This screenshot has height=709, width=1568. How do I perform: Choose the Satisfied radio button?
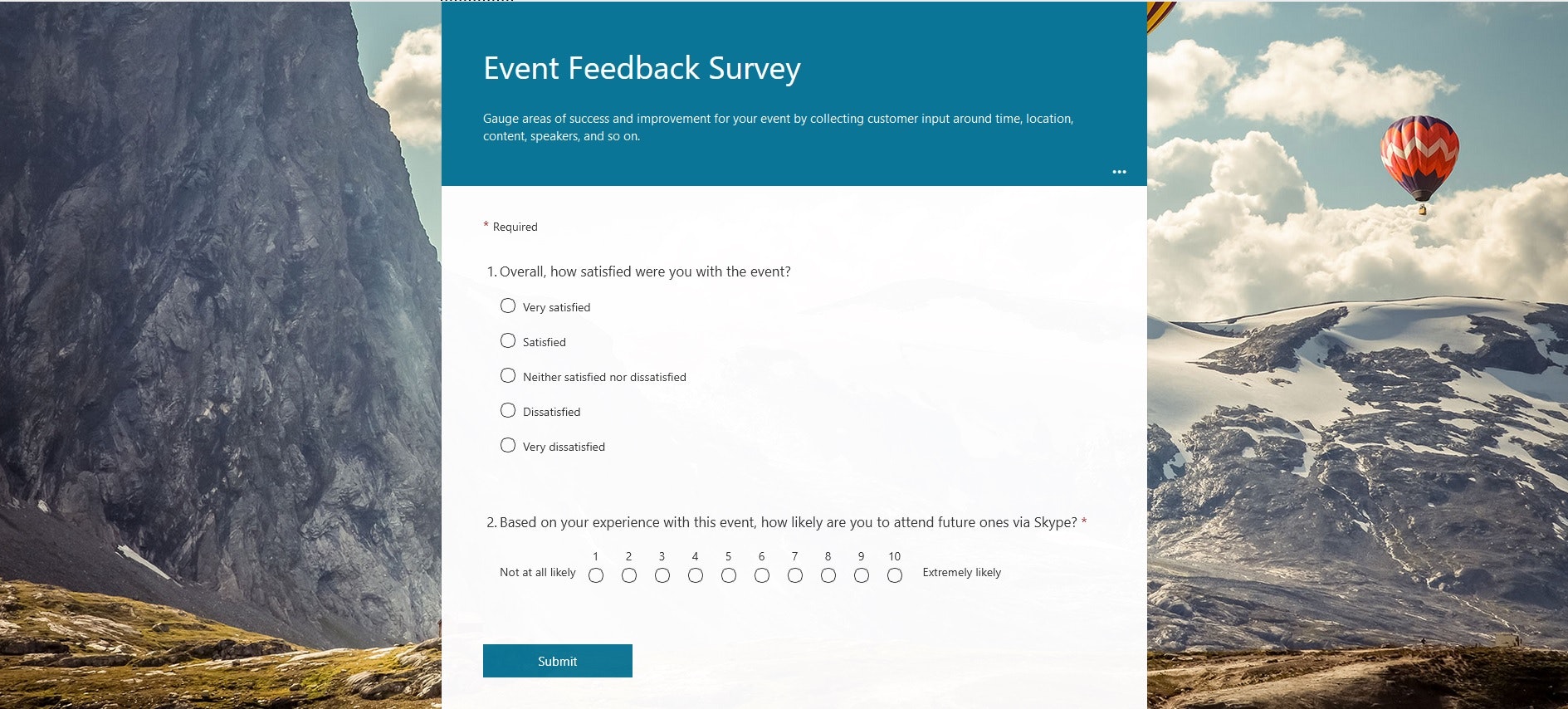pyautogui.click(x=508, y=341)
